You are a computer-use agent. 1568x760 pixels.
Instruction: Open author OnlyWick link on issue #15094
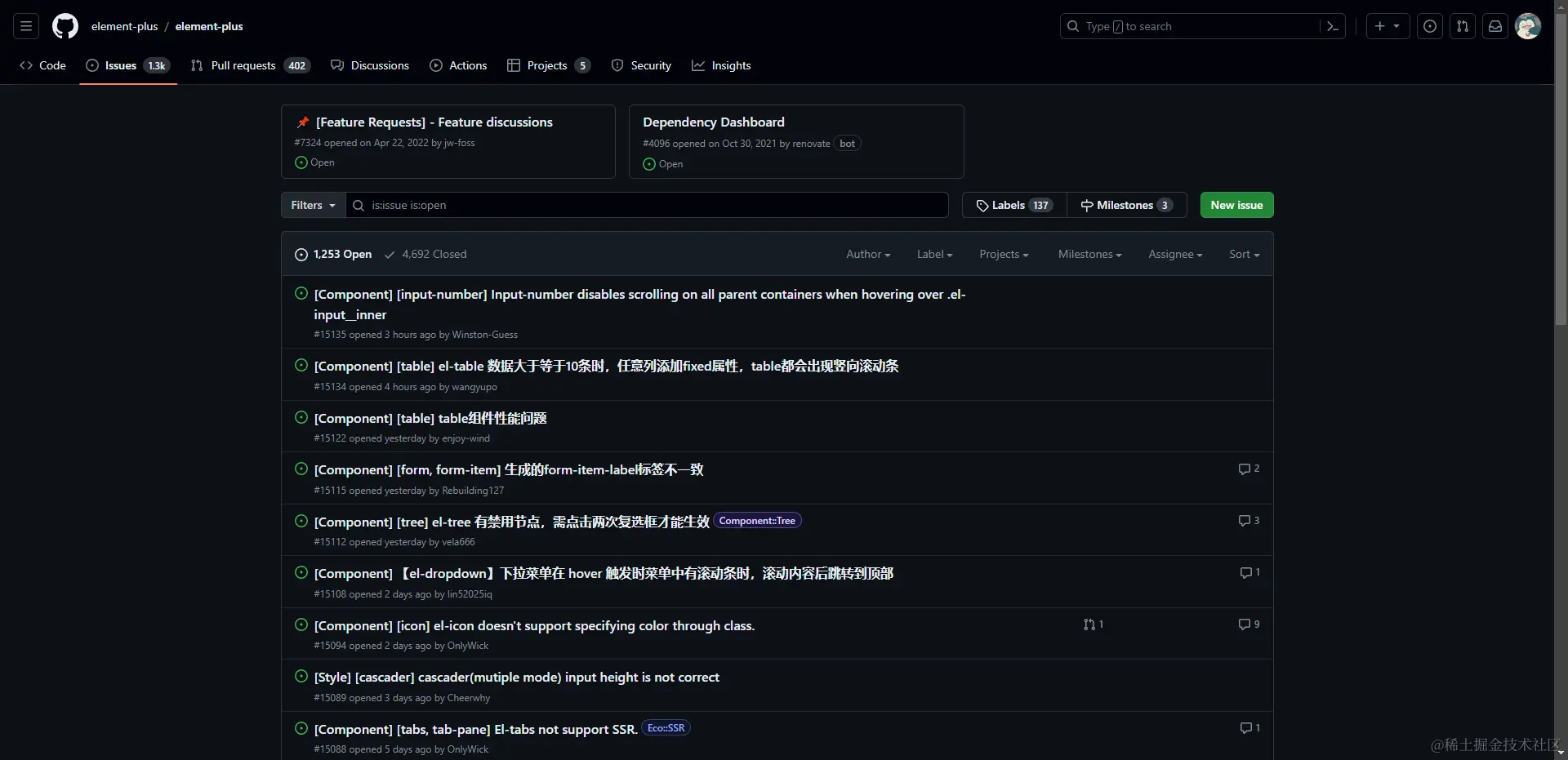468,646
